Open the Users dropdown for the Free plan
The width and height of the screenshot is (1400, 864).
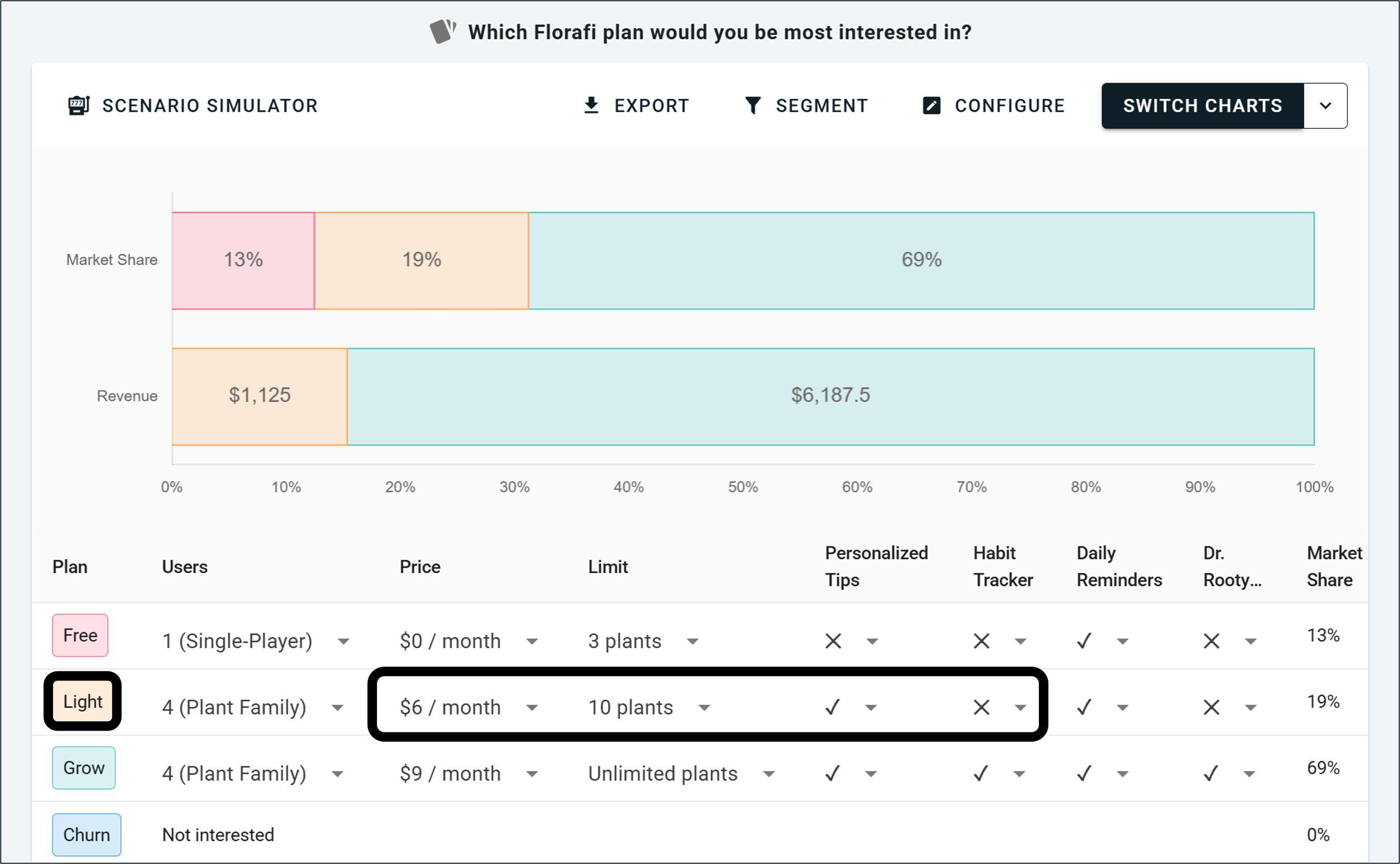click(x=343, y=640)
